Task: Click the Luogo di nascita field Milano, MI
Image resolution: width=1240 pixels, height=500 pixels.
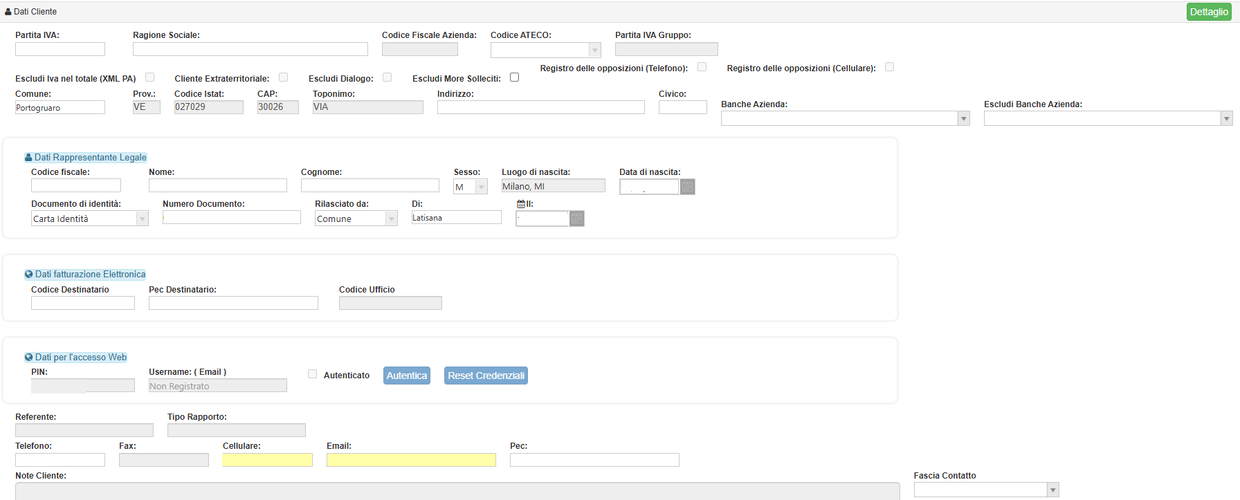Action: (553, 185)
